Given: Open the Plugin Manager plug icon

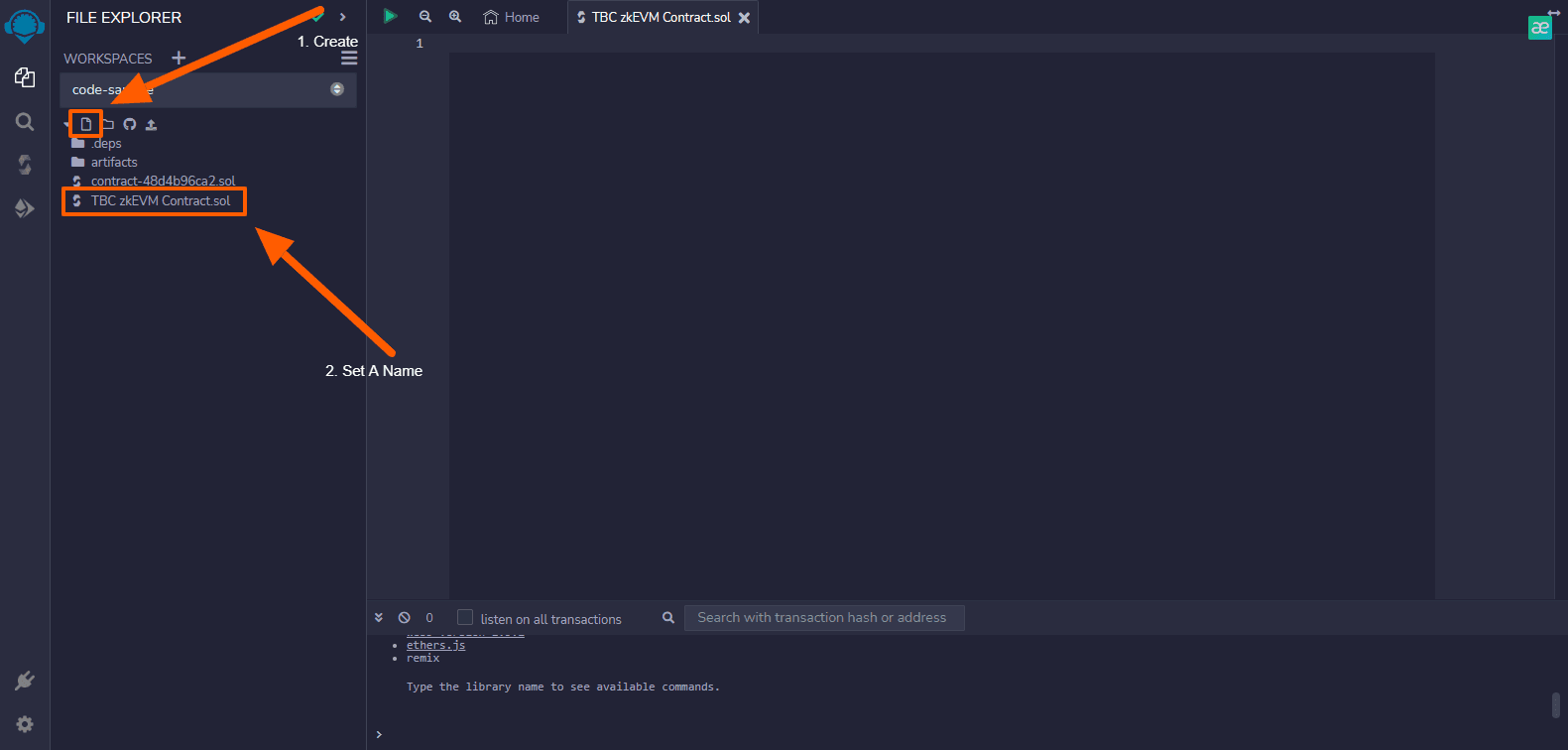Looking at the screenshot, I should point(25,681).
